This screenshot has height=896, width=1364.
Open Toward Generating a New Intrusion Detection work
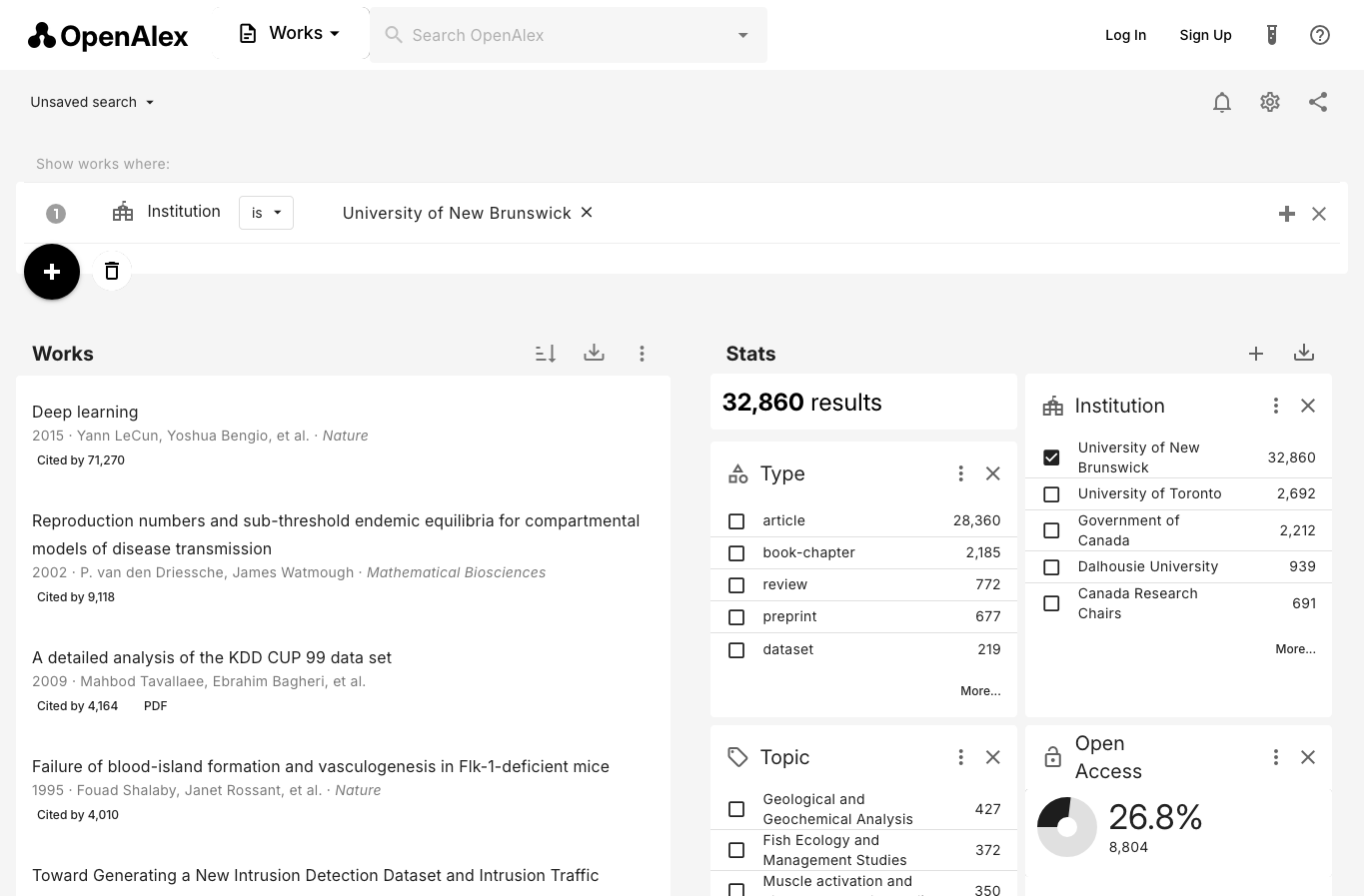316,875
